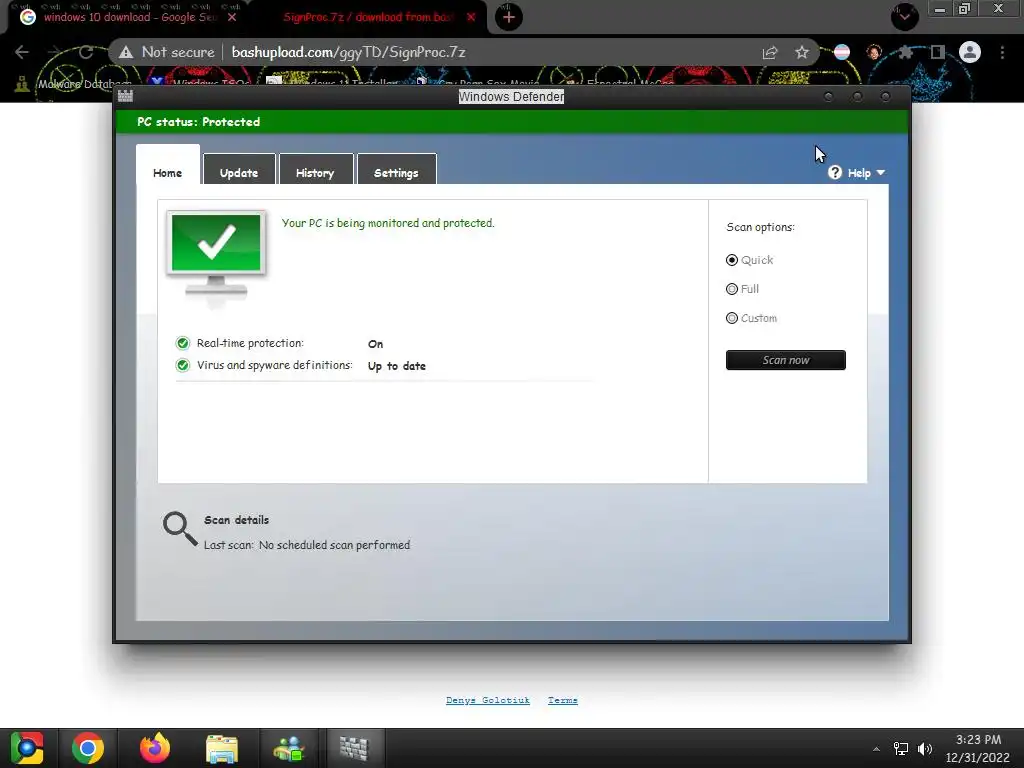
Task: Launch Firefox from the taskbar
Action: point(155,748)
